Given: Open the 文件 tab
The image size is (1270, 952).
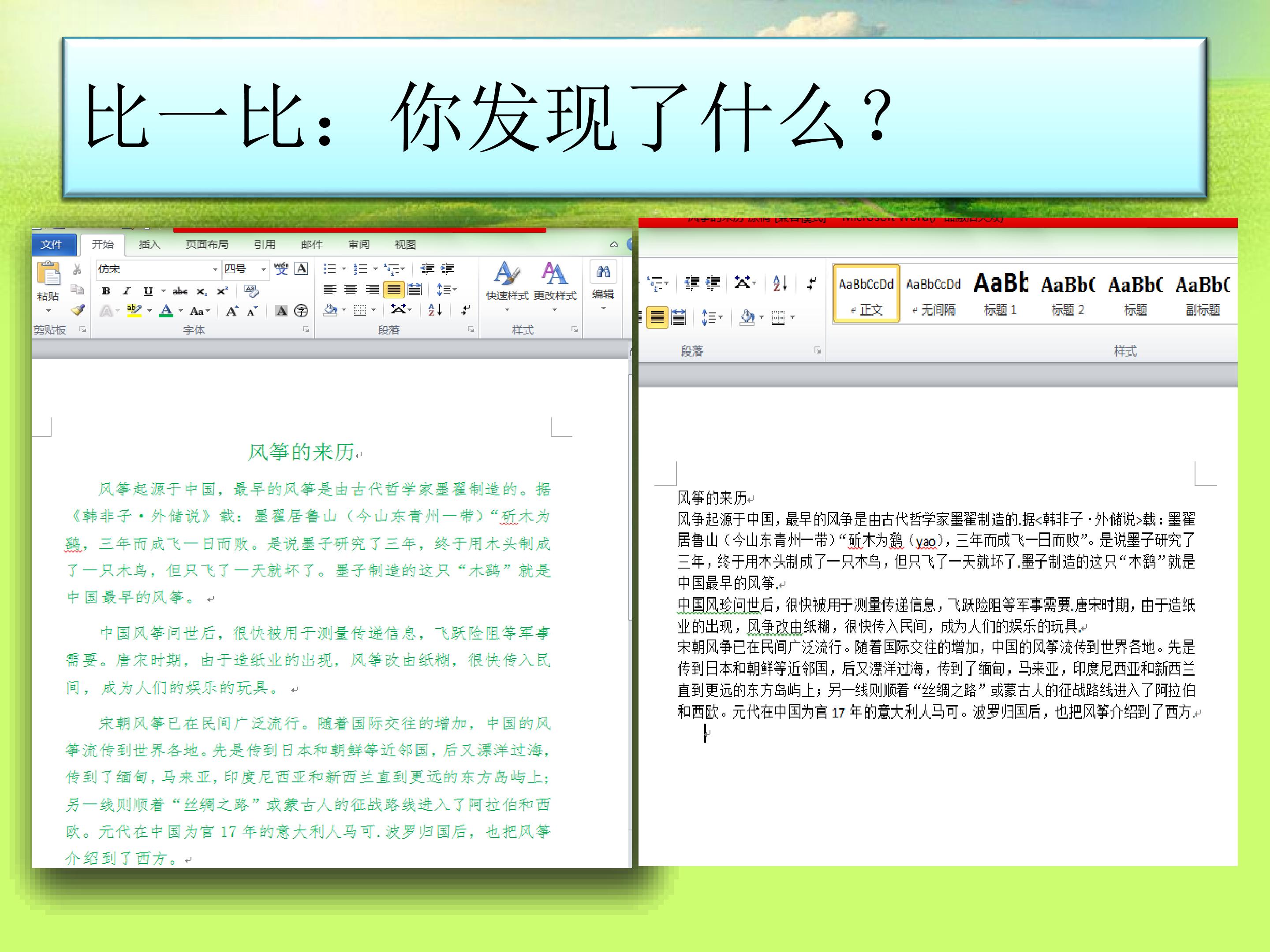Looking at the screenshot, I should 52,245.
